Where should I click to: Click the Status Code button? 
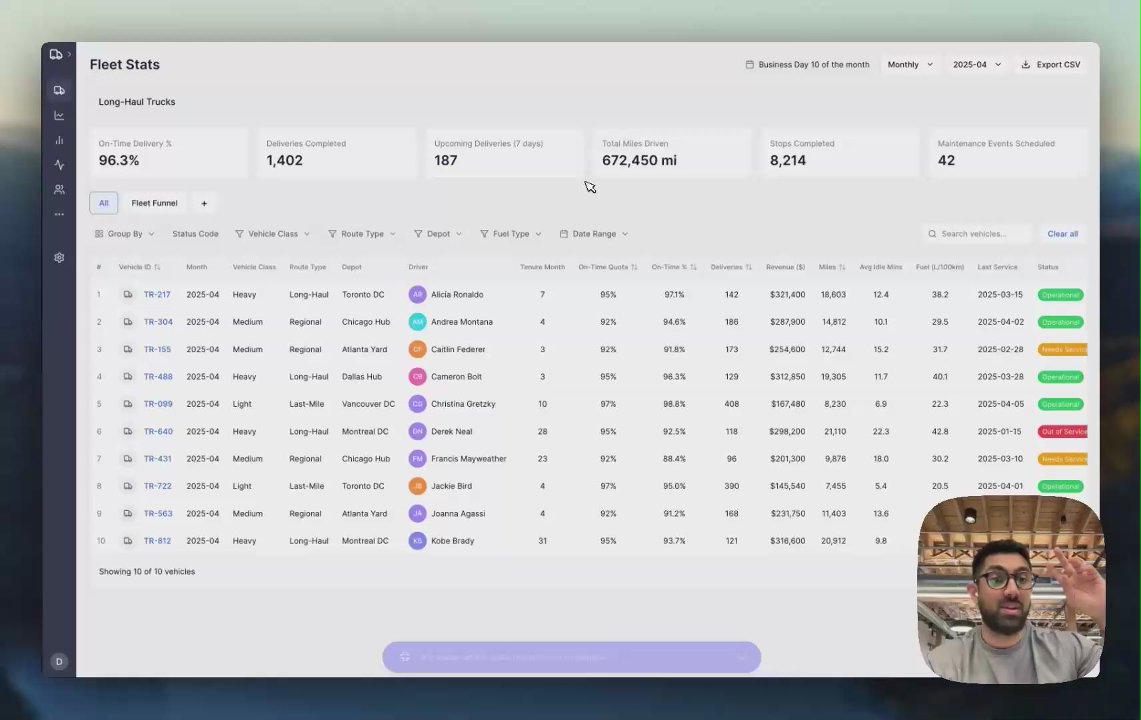195,234
